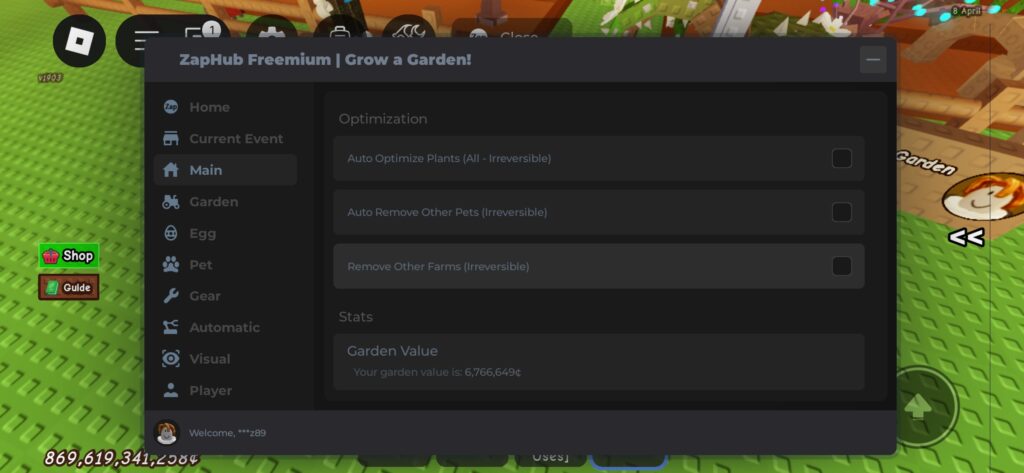The width and height of the screenshot is (1024, 473).
Task: Click the store icon beside Current Event
Action: coord(170,139)
